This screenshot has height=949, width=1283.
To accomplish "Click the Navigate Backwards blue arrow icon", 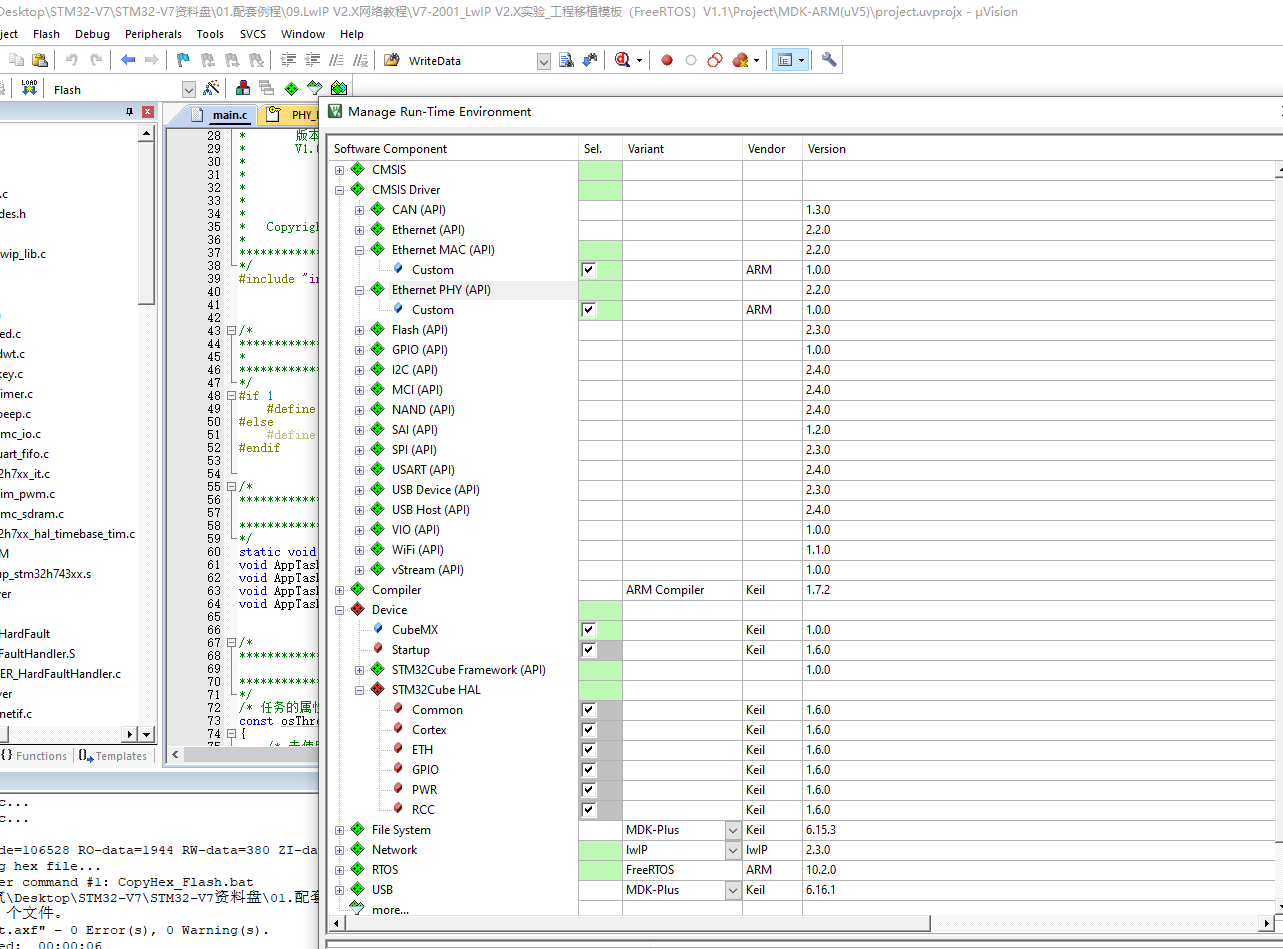I will point(128,60).
